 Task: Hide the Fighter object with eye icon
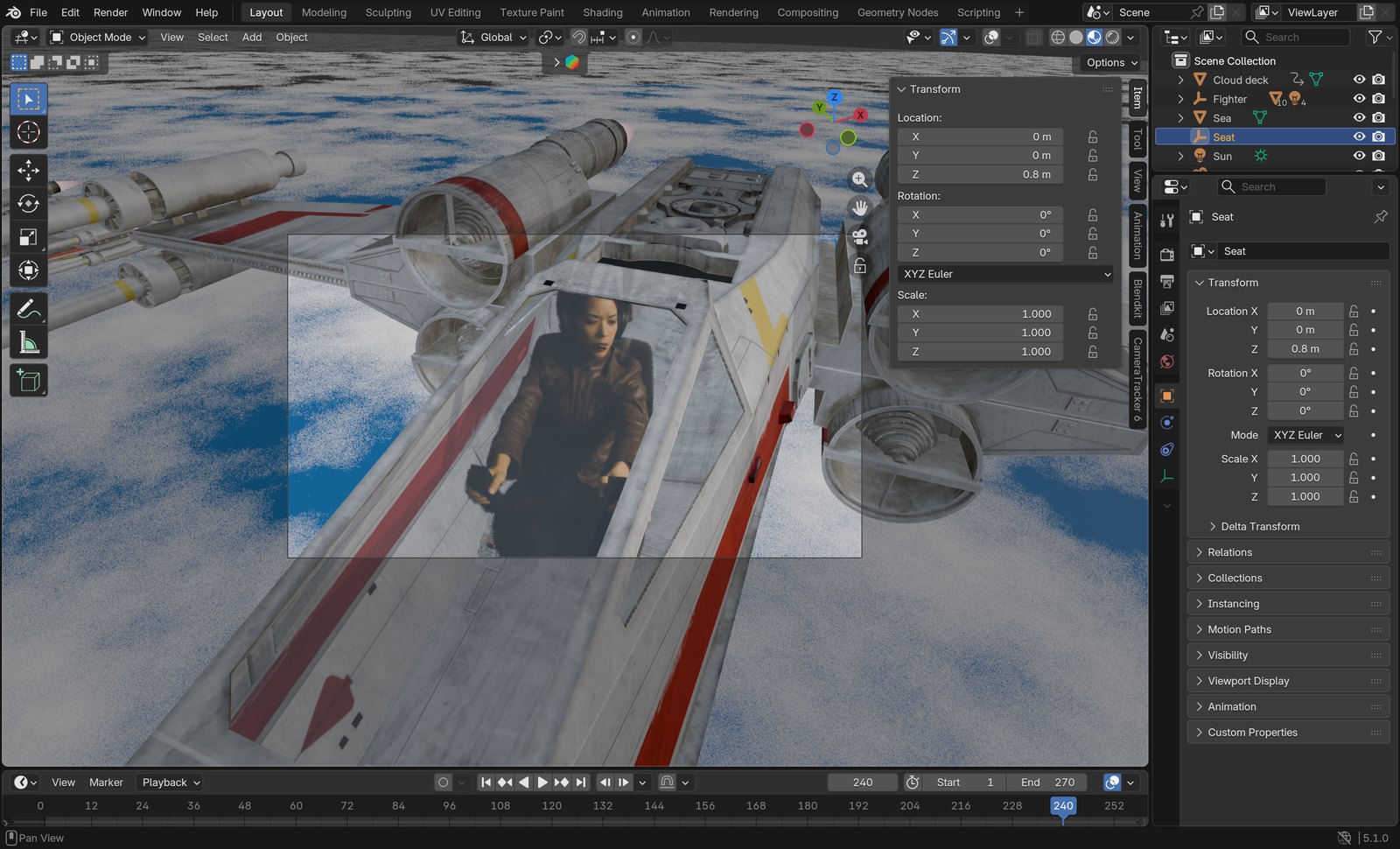(1359, 99)
